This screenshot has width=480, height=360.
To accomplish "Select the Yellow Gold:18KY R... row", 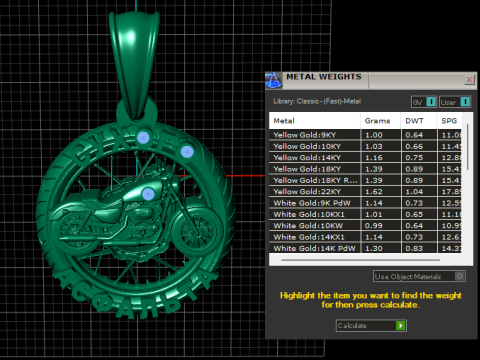I will pos(365,180).
